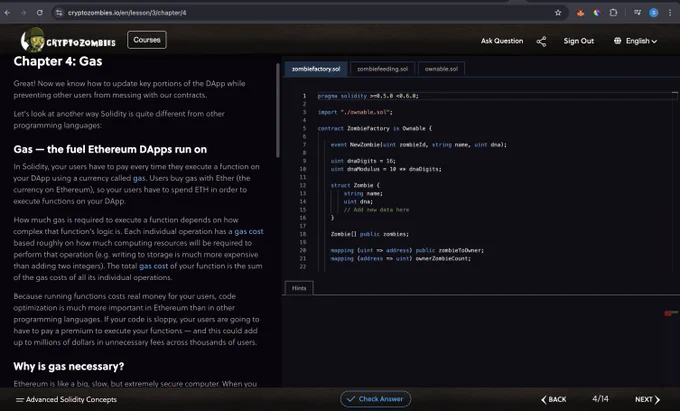Viewport: 680px width, 411px height.
Task: Click the 'struct Zombie {' code line
Action: 355,185
